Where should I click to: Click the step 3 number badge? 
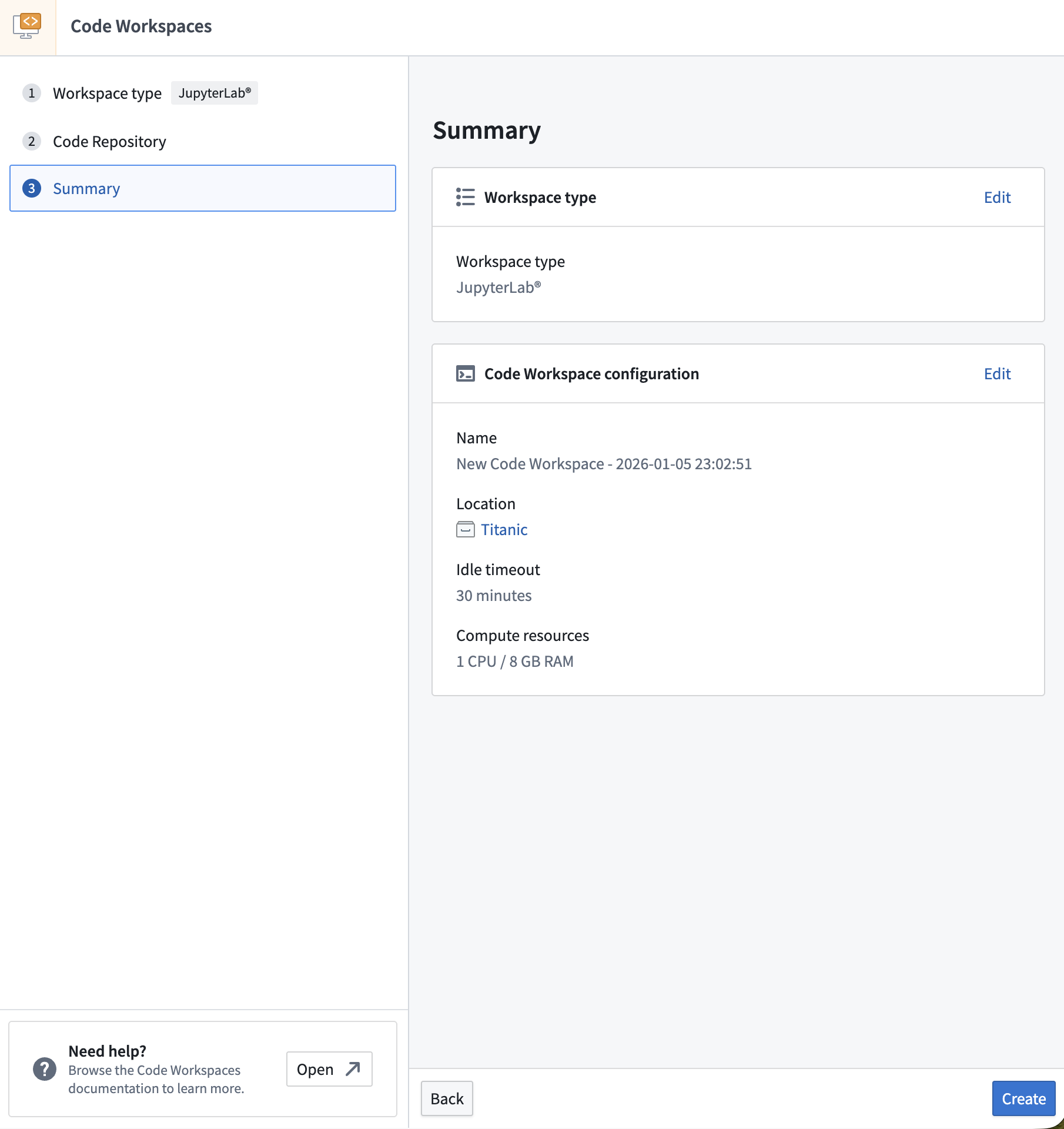pyautogui.click(x=32, y=188)
